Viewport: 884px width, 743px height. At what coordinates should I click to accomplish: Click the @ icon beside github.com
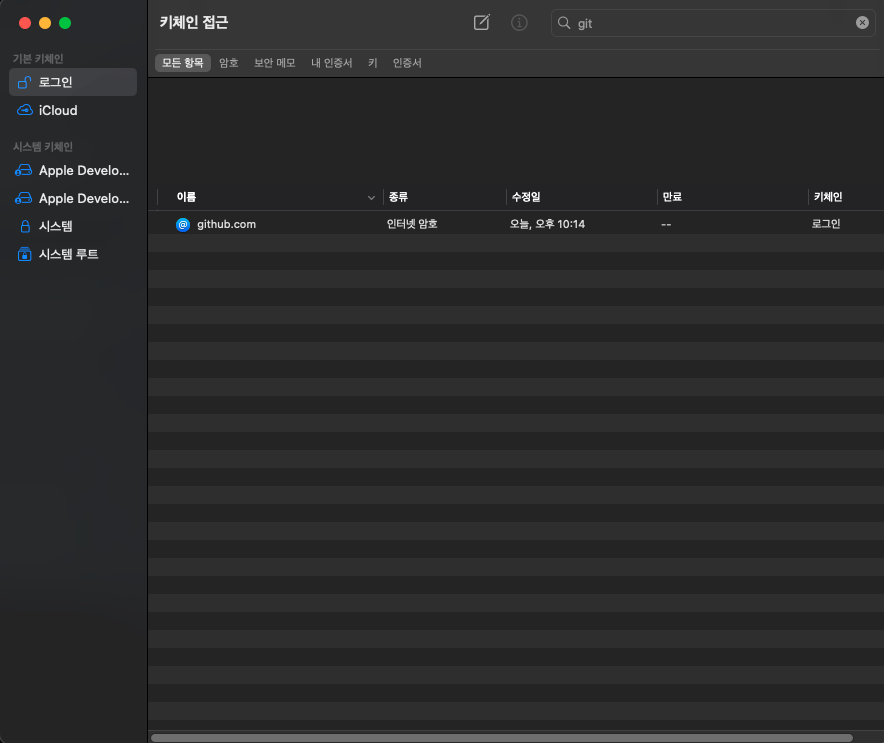(x=183, y=224)
